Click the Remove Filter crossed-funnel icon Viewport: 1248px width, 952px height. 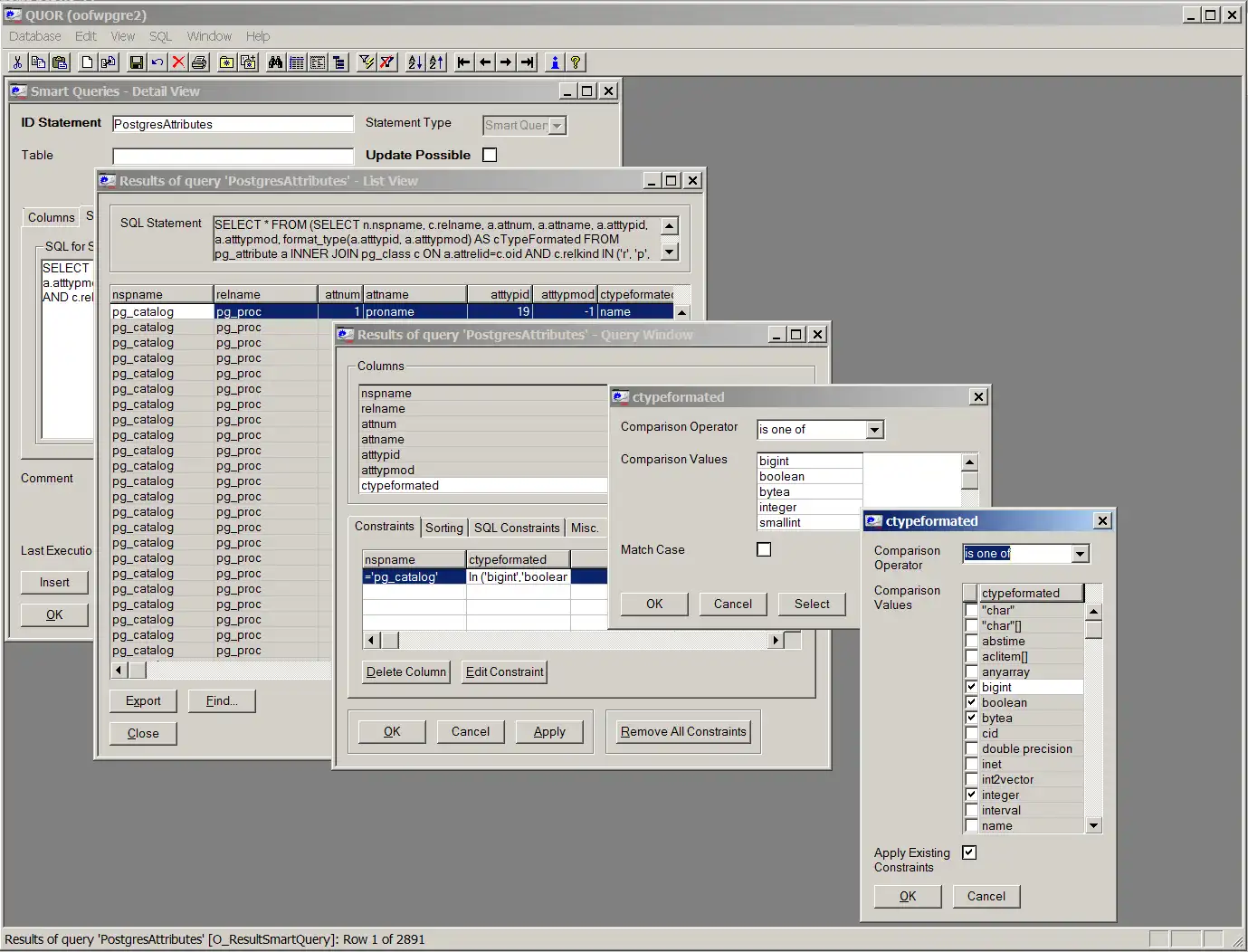387,62
